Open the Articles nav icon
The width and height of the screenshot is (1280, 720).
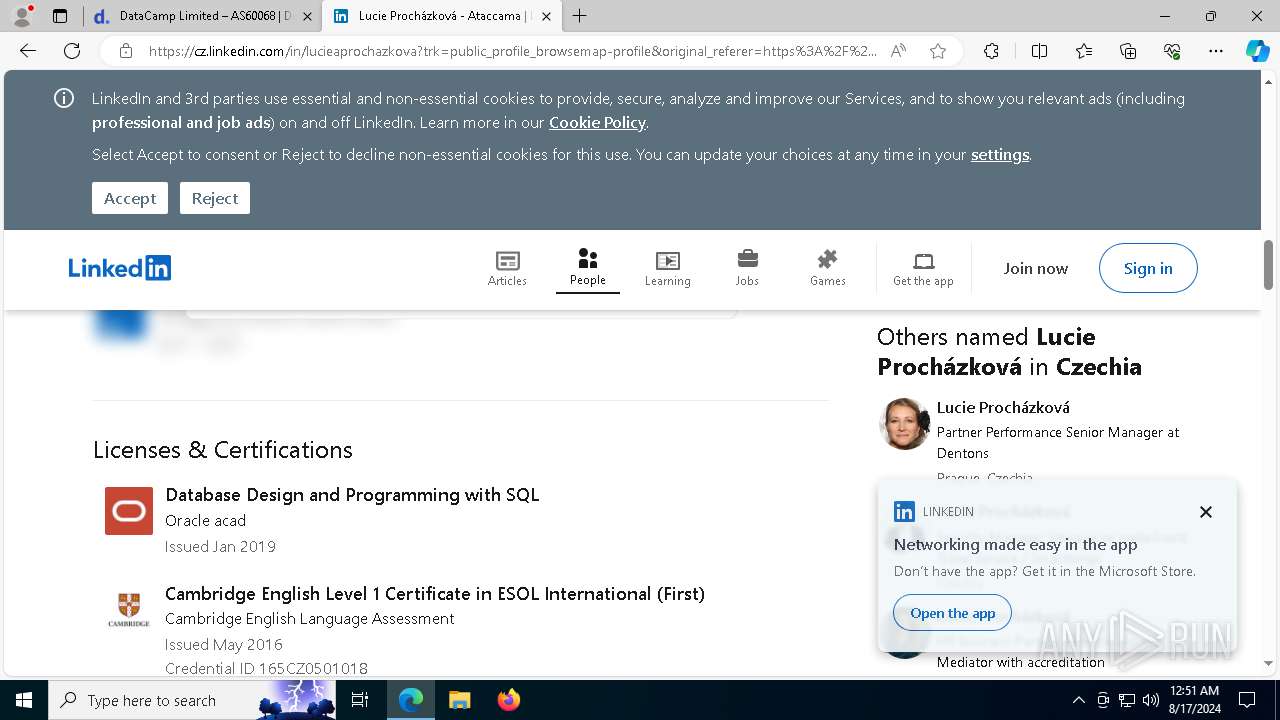(x=507, y=261)
